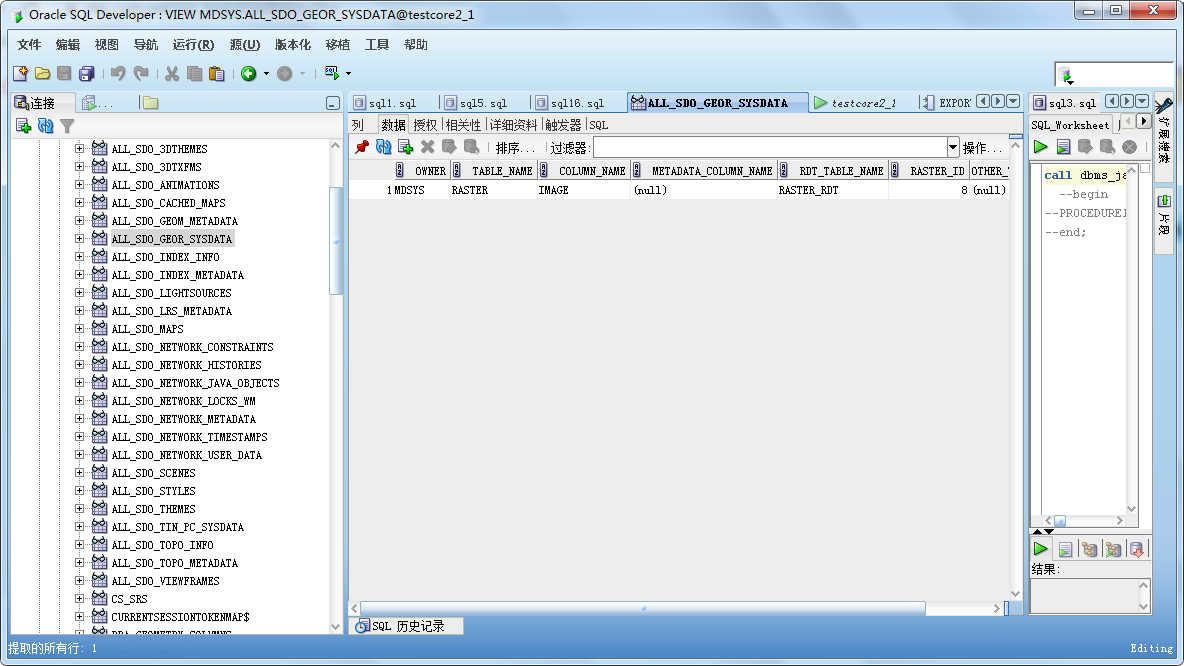1184x666 pixels.
Task: Delete the selected grid row
Action: 426,147
